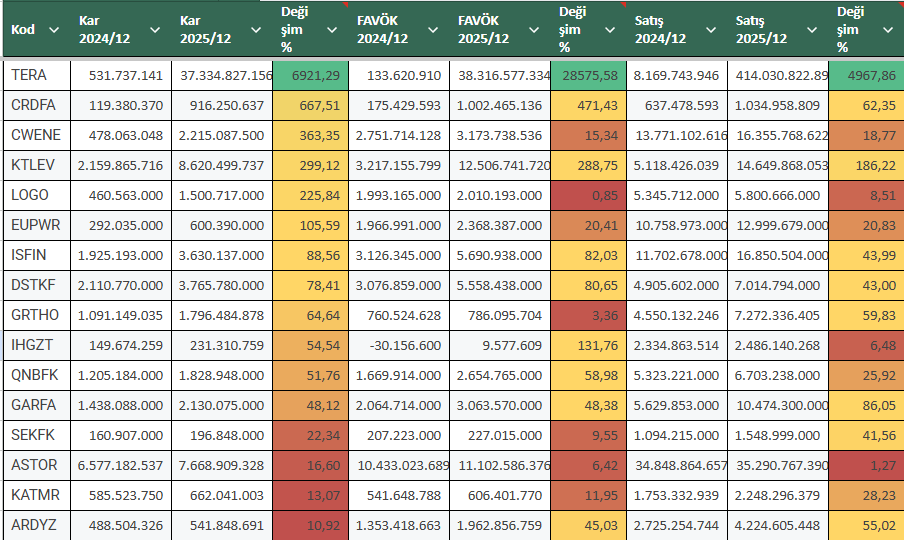904x540 pixels.
Task: Select the ISFIN code cell
Action: tap(37, 255)
